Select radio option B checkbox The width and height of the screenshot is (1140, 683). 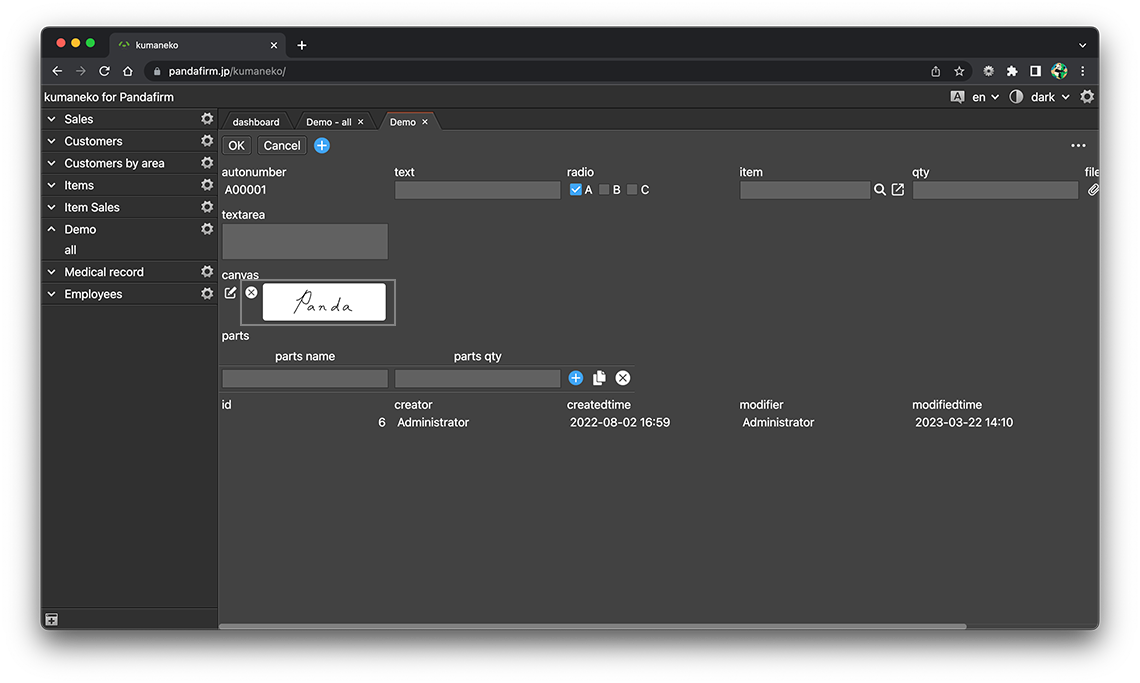(604, 190)
